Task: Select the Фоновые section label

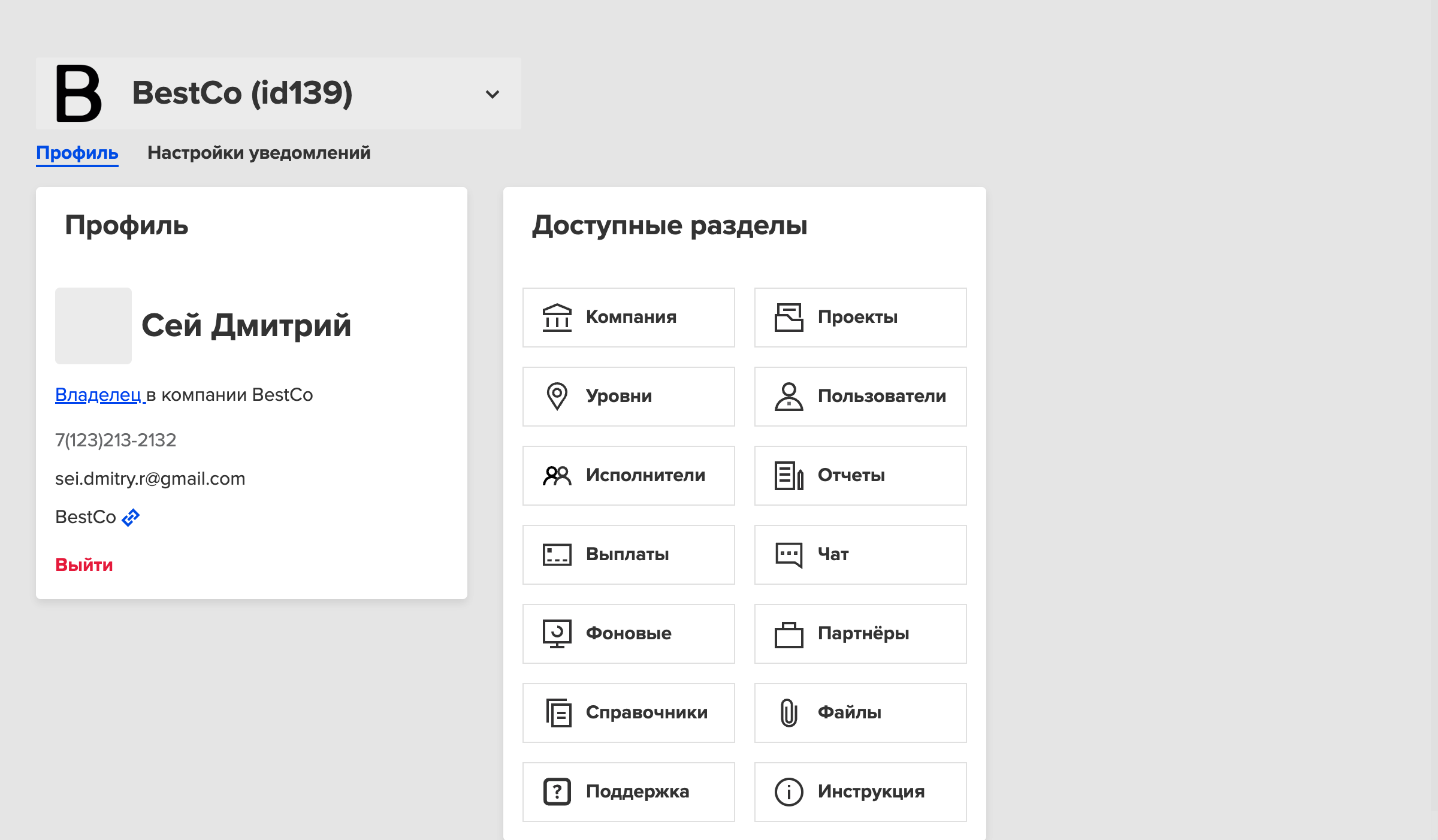Action: (x=629, y=633)
